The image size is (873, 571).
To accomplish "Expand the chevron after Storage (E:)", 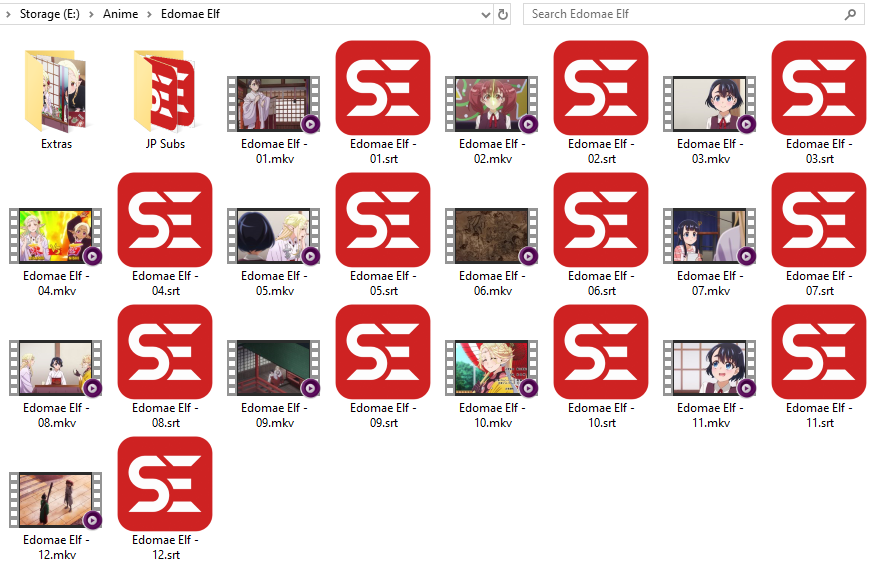I will 91,14.
